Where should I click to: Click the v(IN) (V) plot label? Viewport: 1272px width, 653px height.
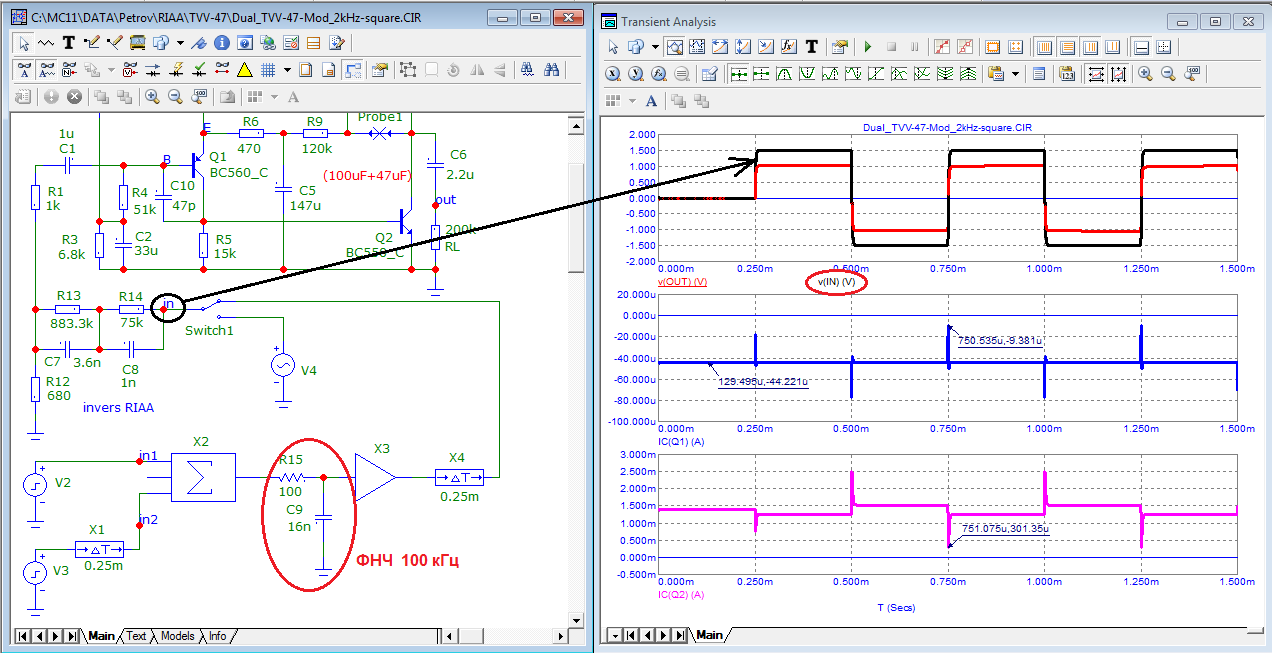(x=836, y=283)
